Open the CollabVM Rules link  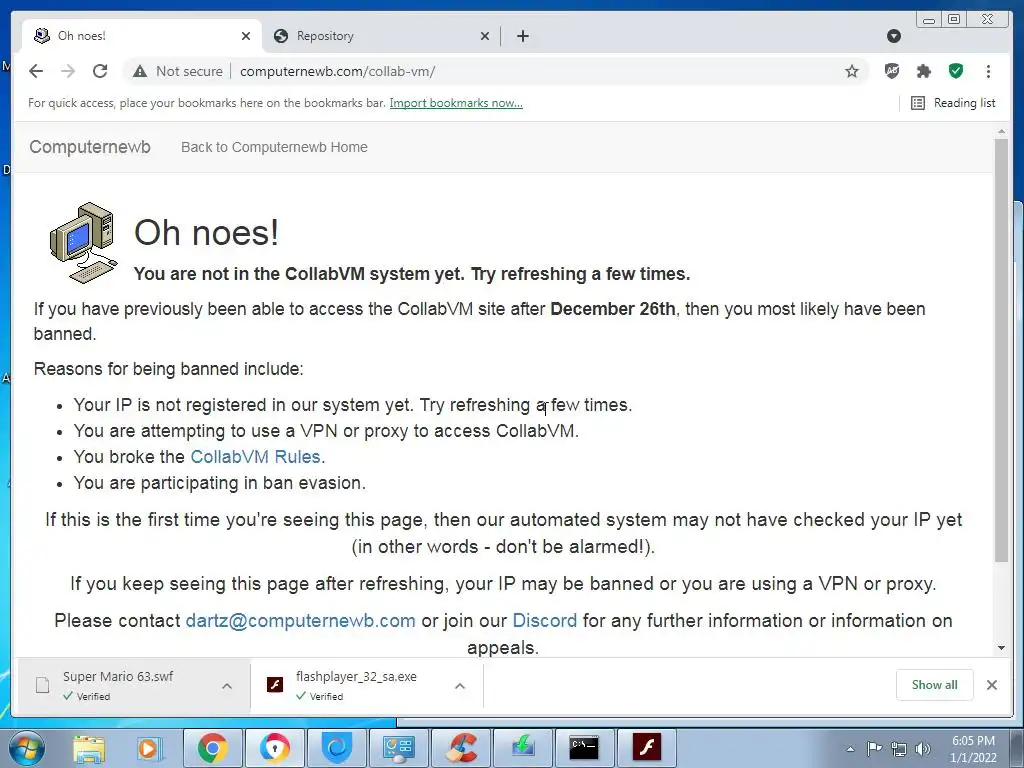[255, 456]
